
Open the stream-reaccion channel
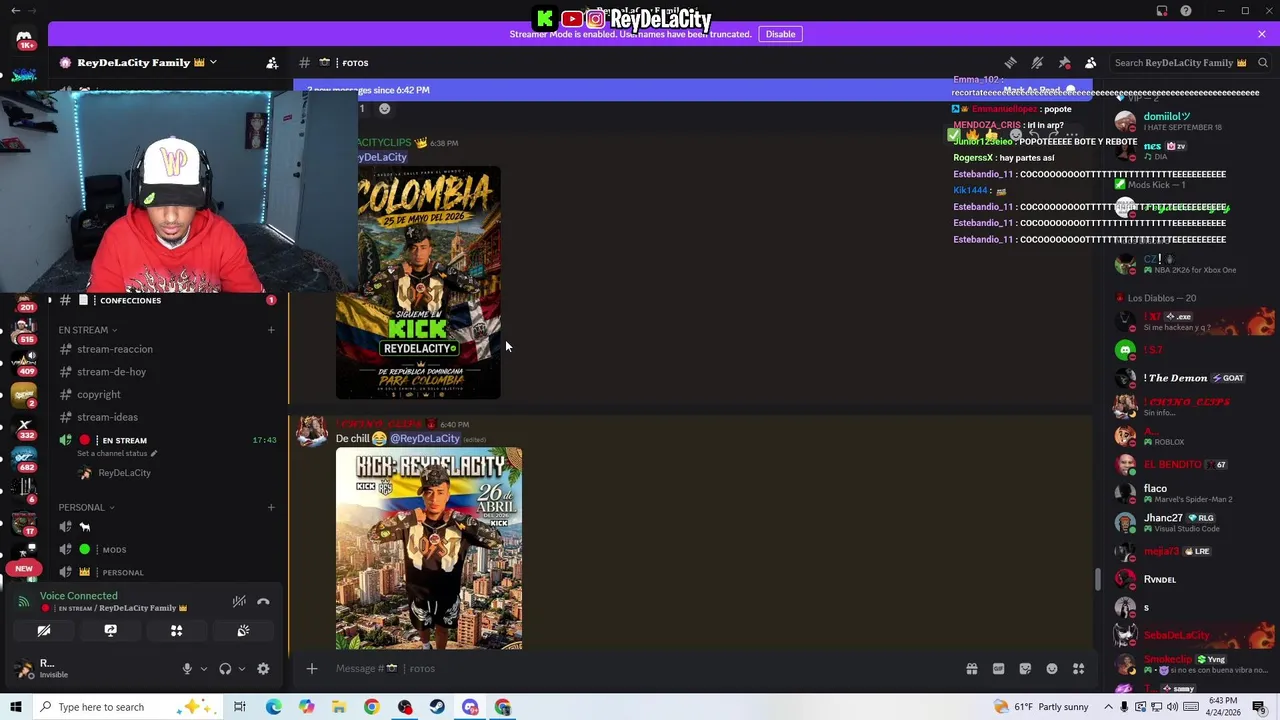point(114,349)
